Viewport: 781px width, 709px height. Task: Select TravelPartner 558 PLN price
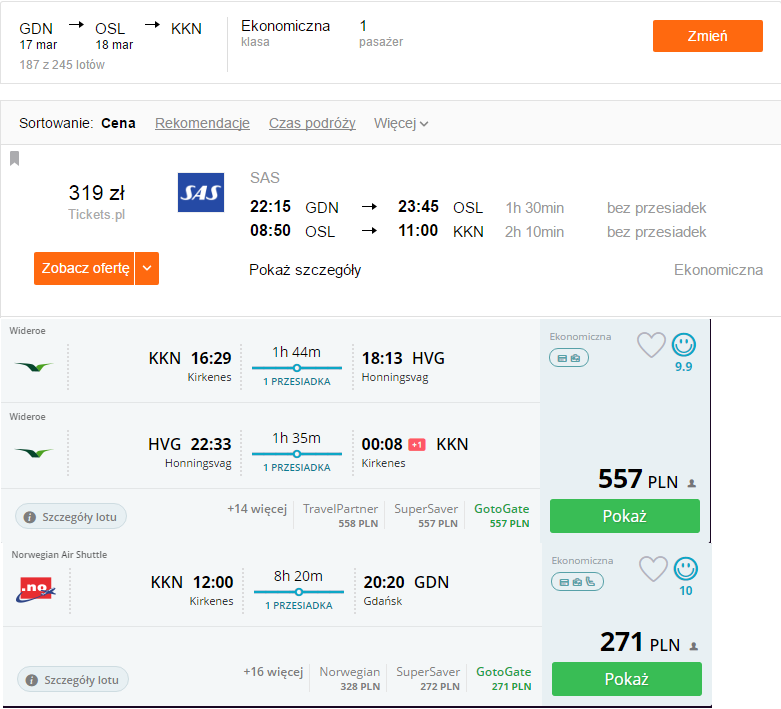coord(340,516)
